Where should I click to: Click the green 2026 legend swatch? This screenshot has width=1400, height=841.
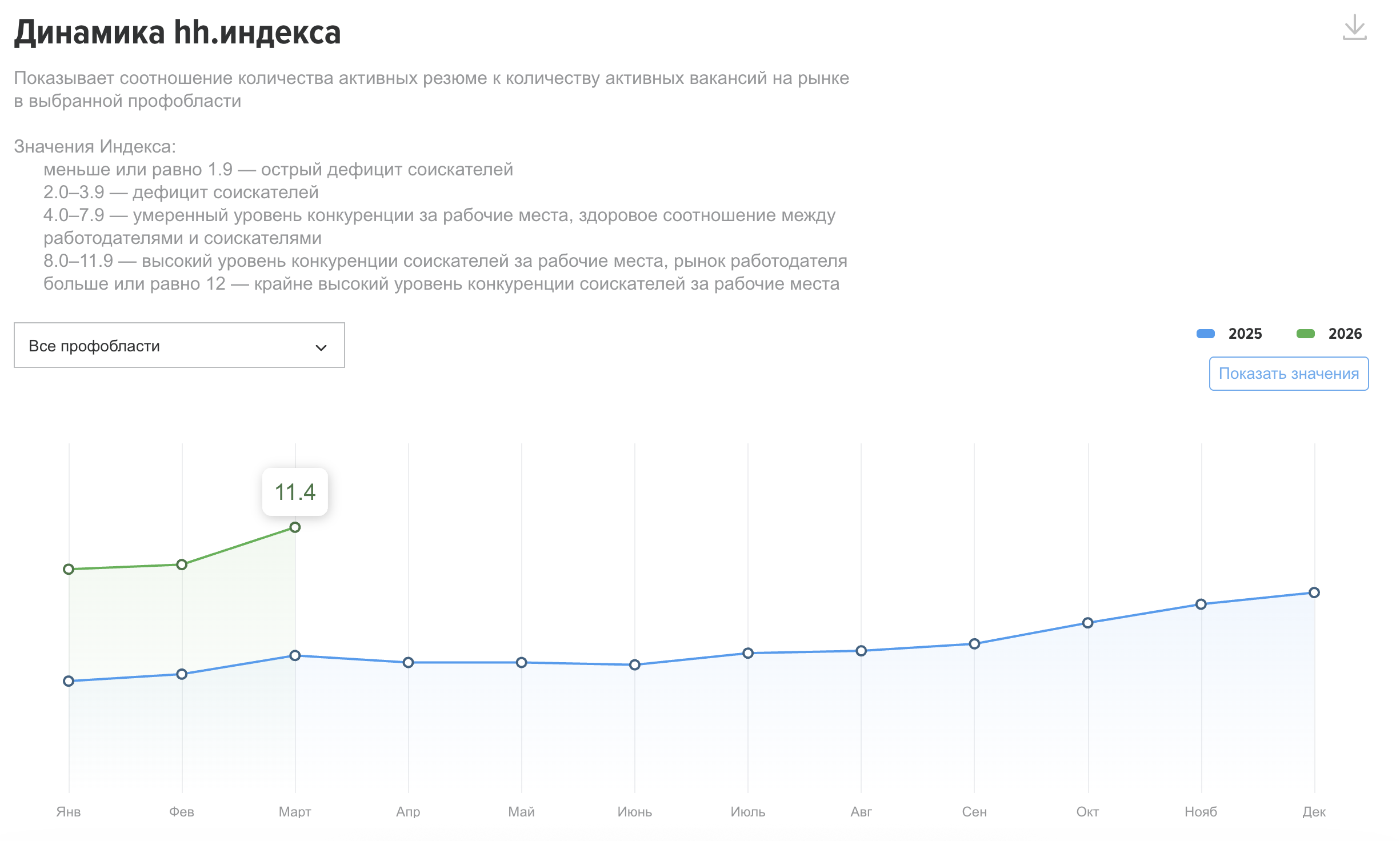[1305, 334]
